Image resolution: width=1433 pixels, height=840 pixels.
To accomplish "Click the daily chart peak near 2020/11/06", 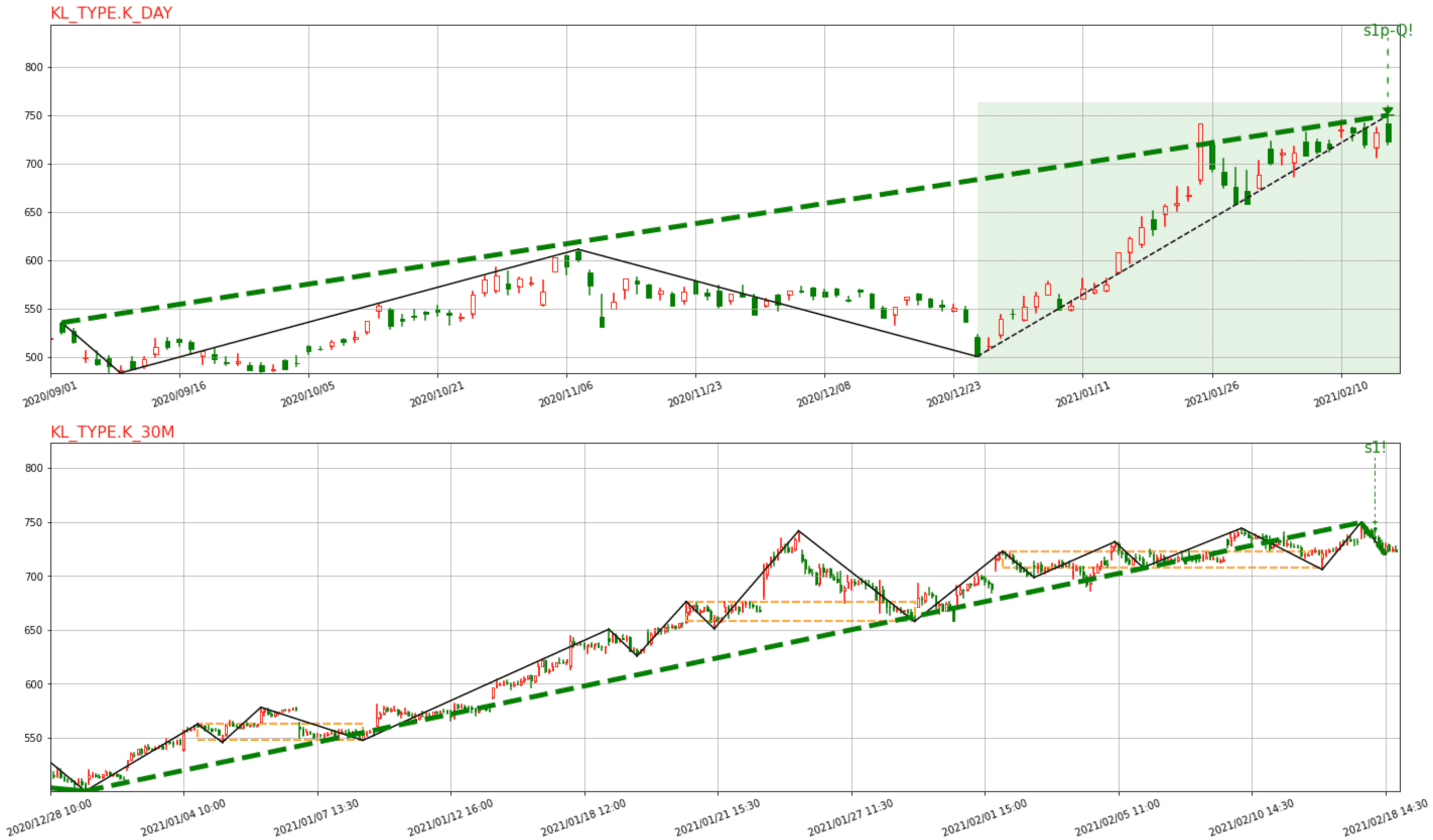I will [578, 250].
